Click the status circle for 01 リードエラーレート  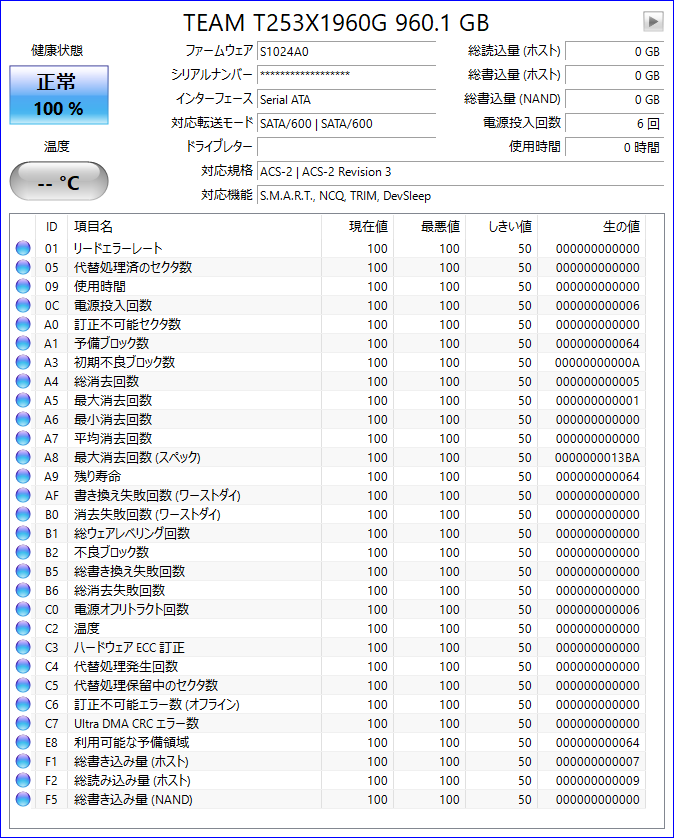23,248
